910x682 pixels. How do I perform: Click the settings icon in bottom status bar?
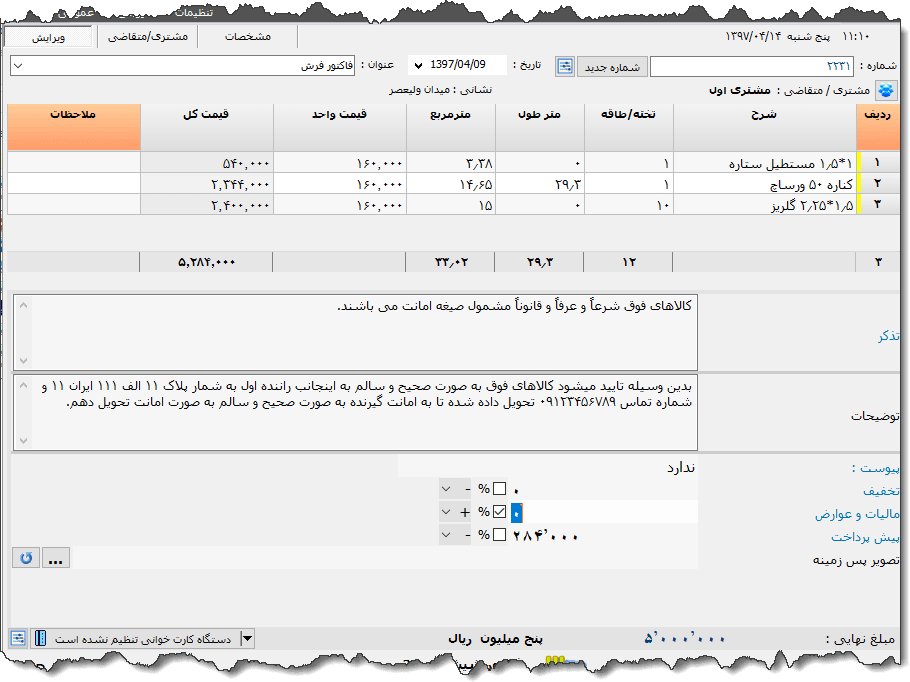tap(18, 638)
